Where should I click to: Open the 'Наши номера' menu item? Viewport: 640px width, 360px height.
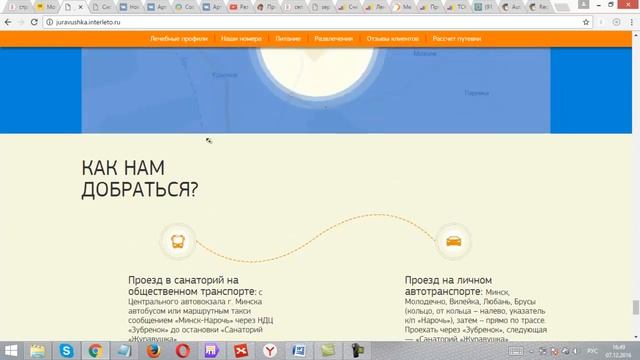241,39
